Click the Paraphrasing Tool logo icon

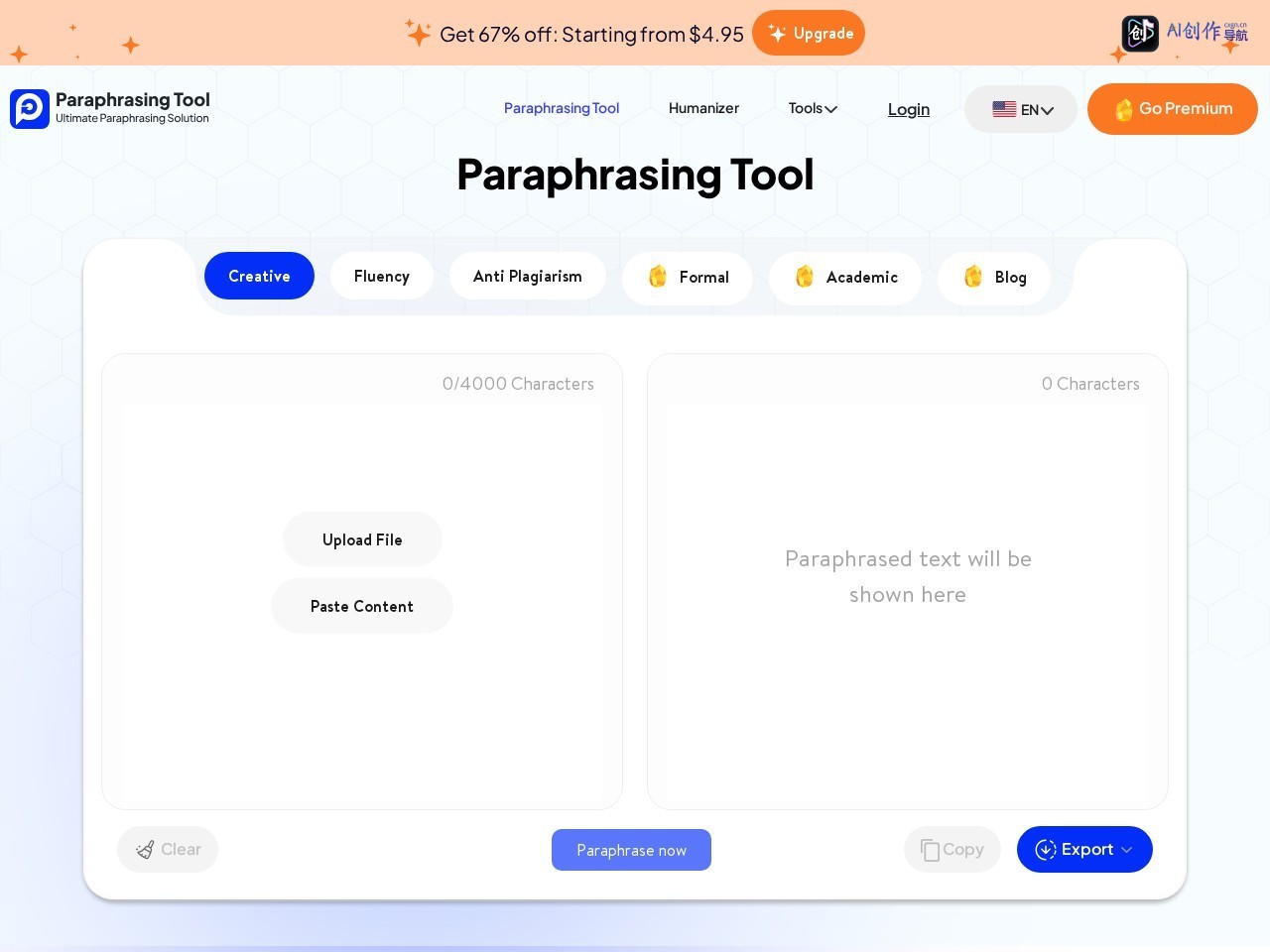click(x=30, y=109)
